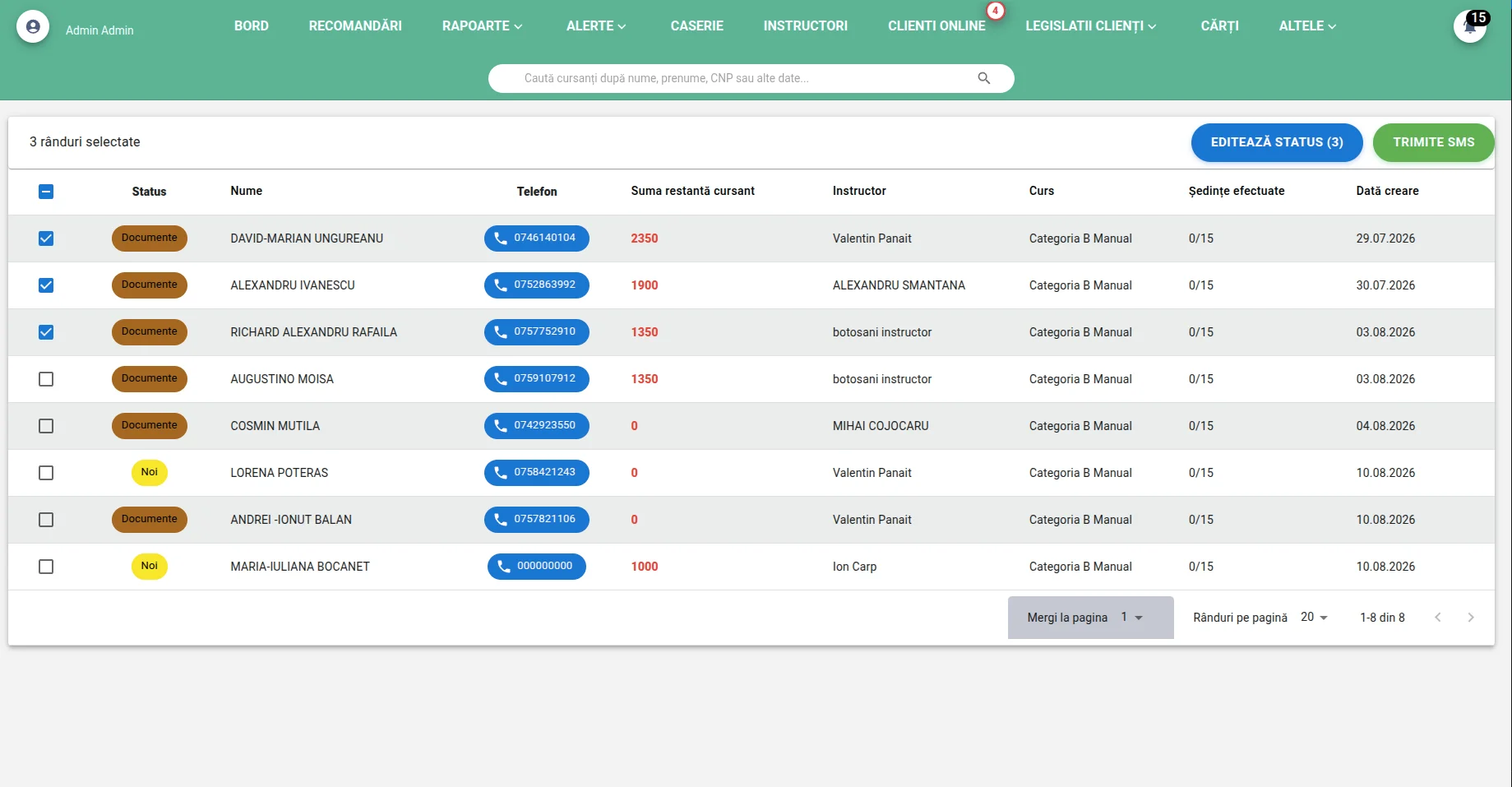Click the name AUGUSTINO MOISA
Viewport: 1512px width, 787px height.
(282, 379)
